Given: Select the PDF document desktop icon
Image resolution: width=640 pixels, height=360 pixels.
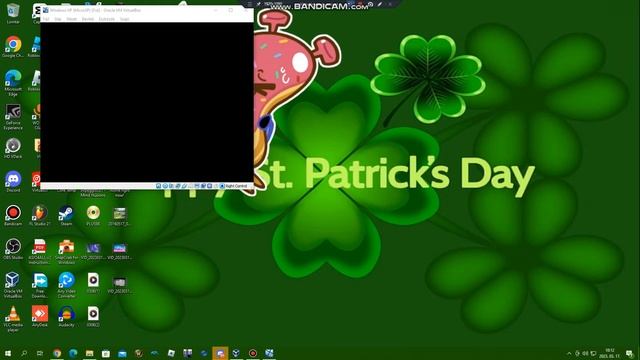Looking at the screenshot, I should [40, 251].
